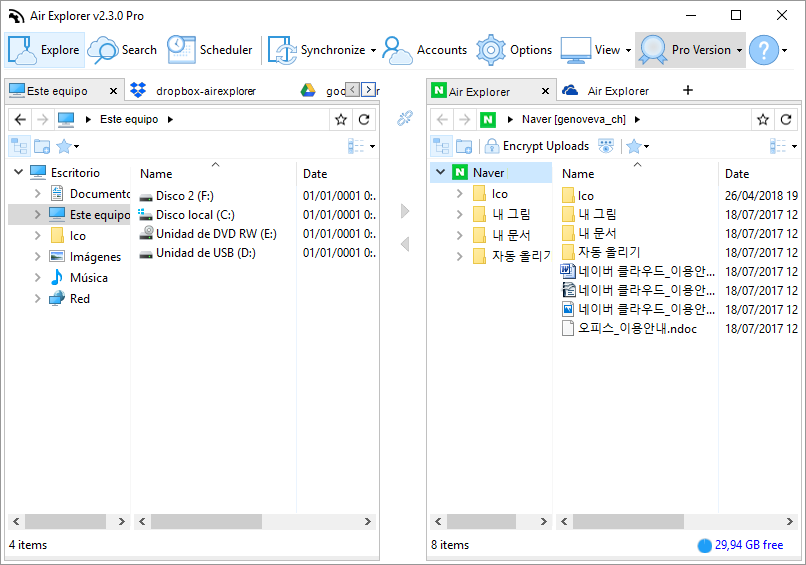Viewport: 806px width, 565px height.
Task: Create new folder in right pane
Action: point(464,147)
